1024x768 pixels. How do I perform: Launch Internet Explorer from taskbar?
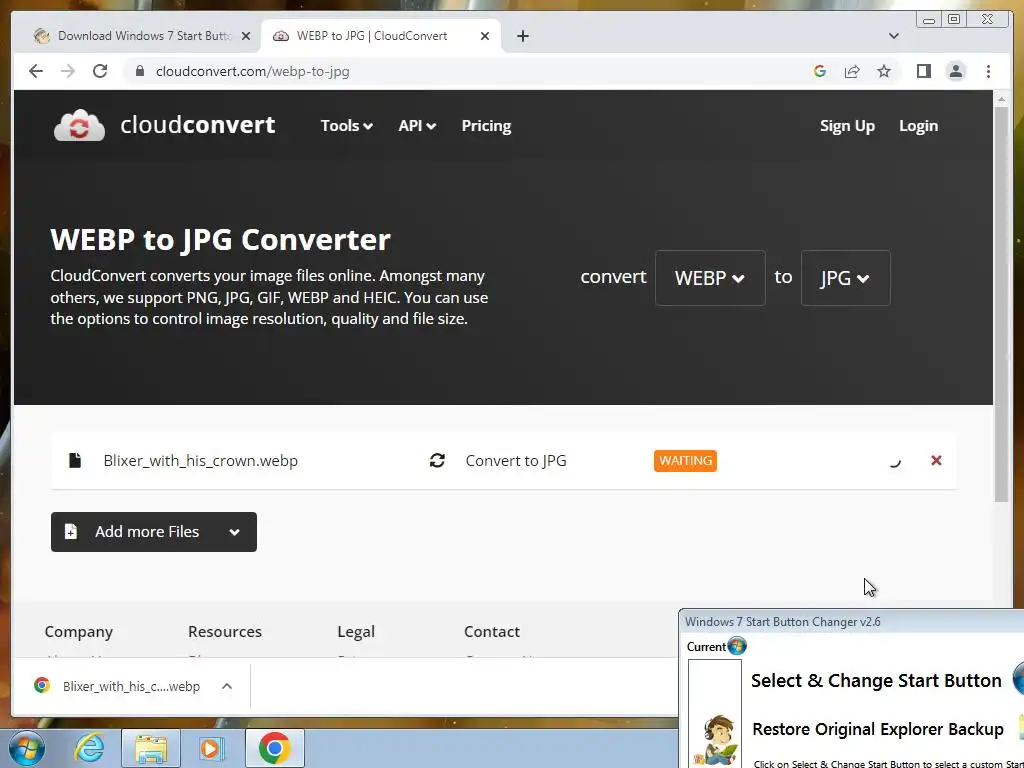[89, 748]
